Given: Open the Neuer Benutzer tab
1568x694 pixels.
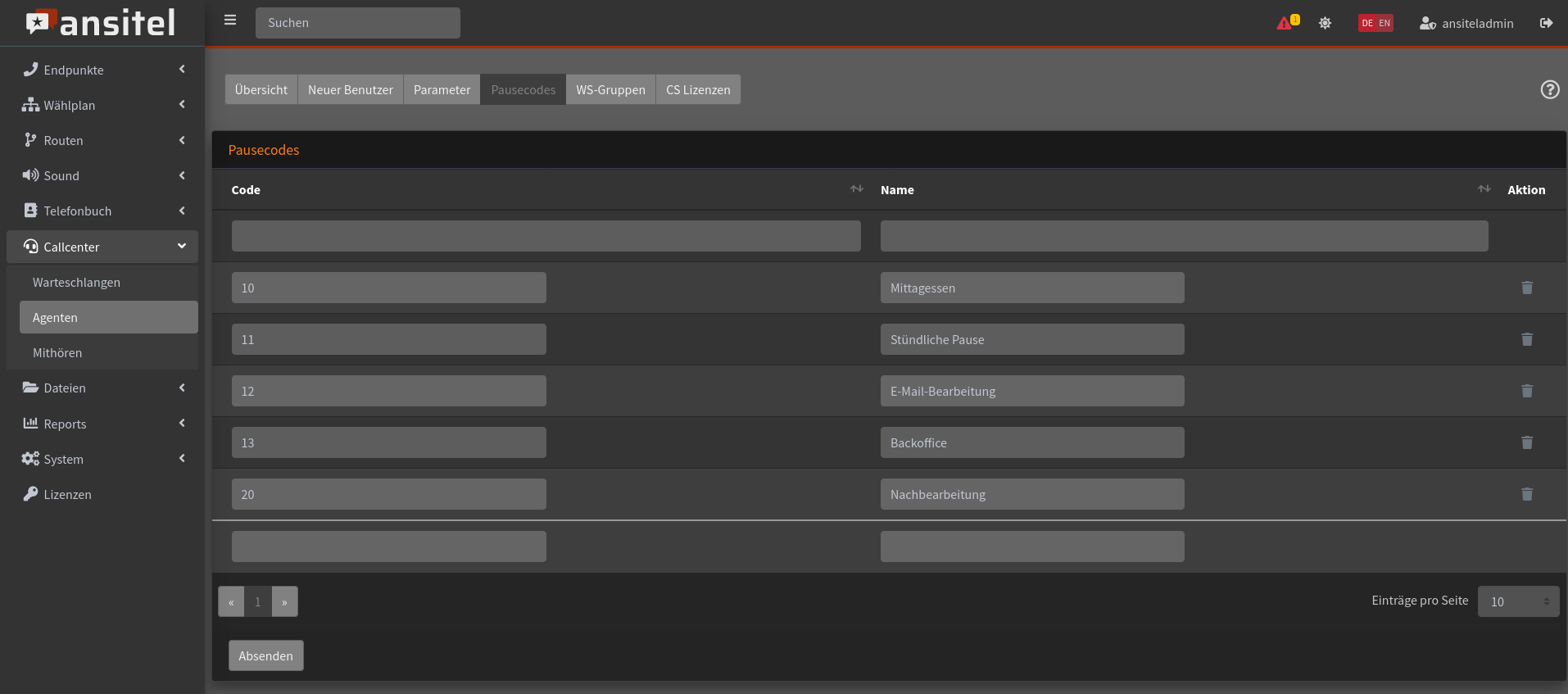Looking at the screenshot, I should coord(350,89).
